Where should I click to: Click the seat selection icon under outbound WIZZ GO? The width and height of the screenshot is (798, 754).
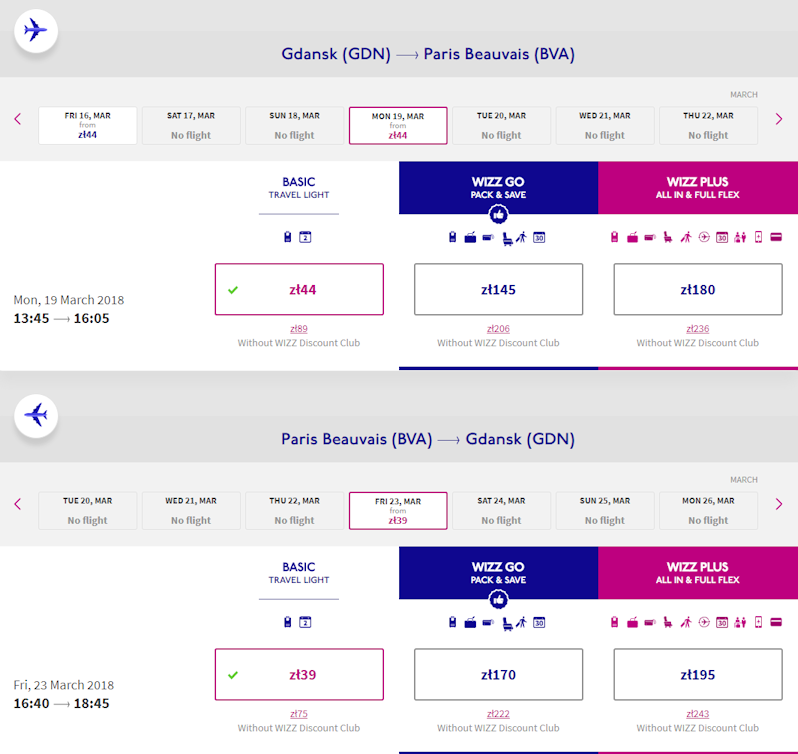point(507,238)
